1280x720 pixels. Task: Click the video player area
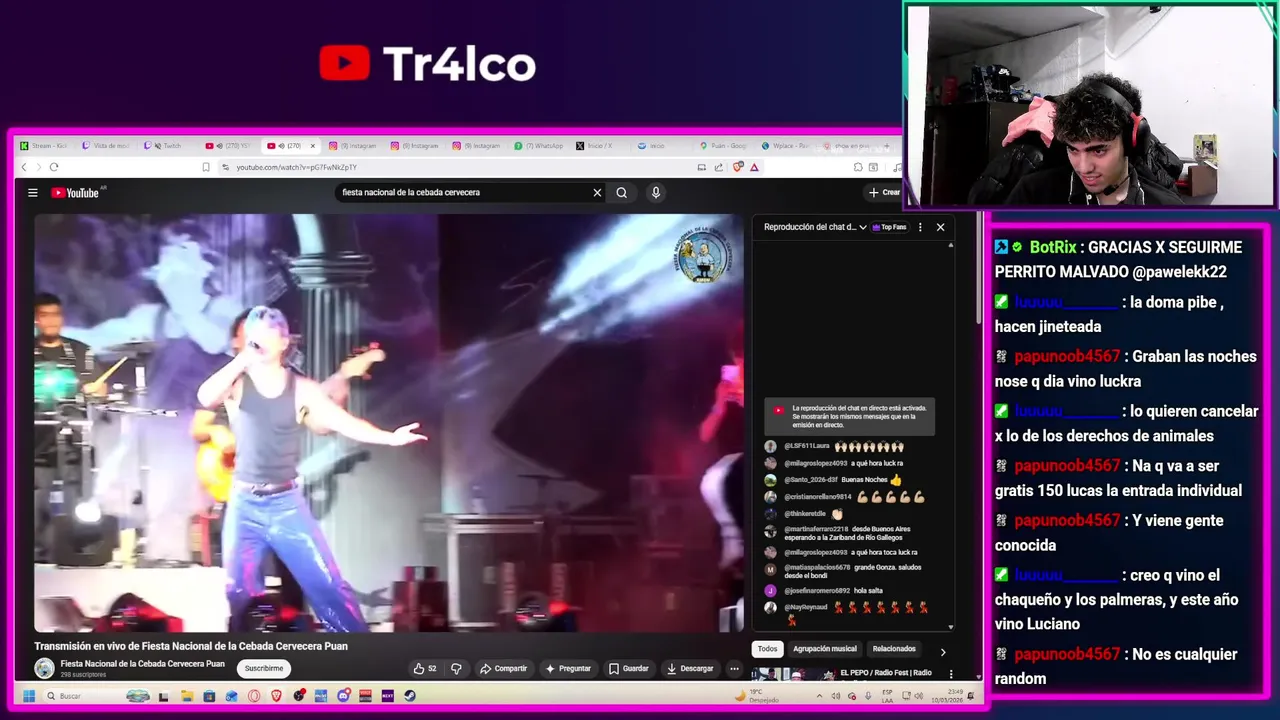[389, 423]
